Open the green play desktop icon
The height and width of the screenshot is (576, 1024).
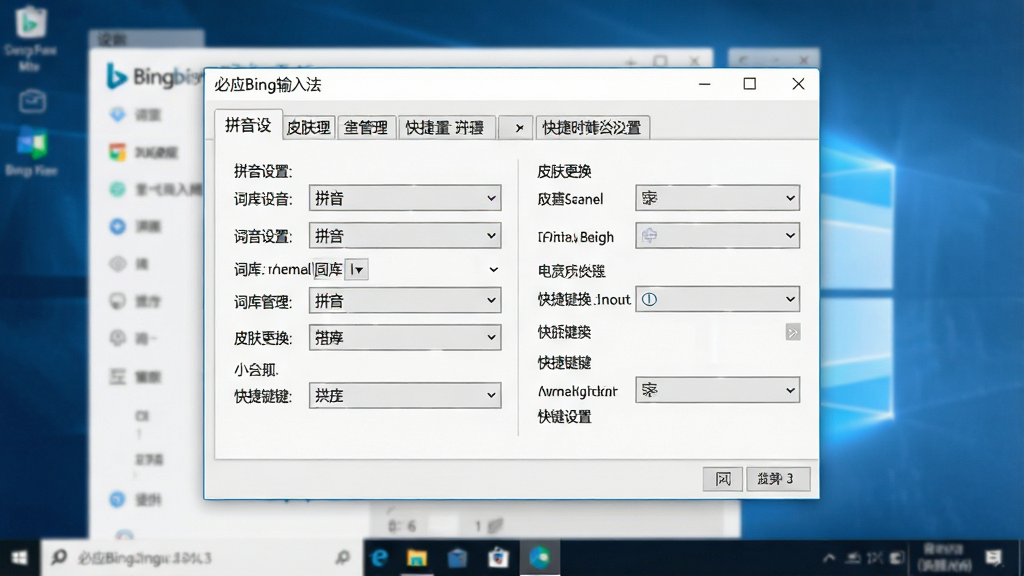pyautogui.click(x=30, y=22)
